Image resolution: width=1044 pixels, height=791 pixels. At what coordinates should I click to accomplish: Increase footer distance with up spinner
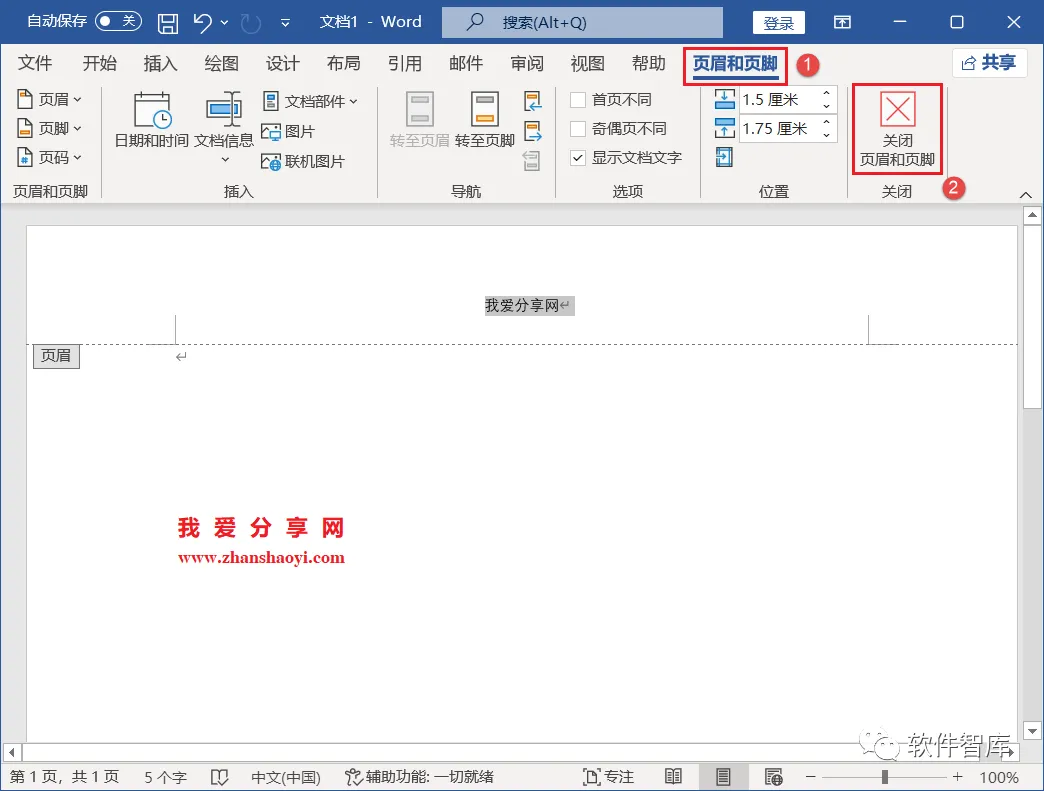coord(826,122)
